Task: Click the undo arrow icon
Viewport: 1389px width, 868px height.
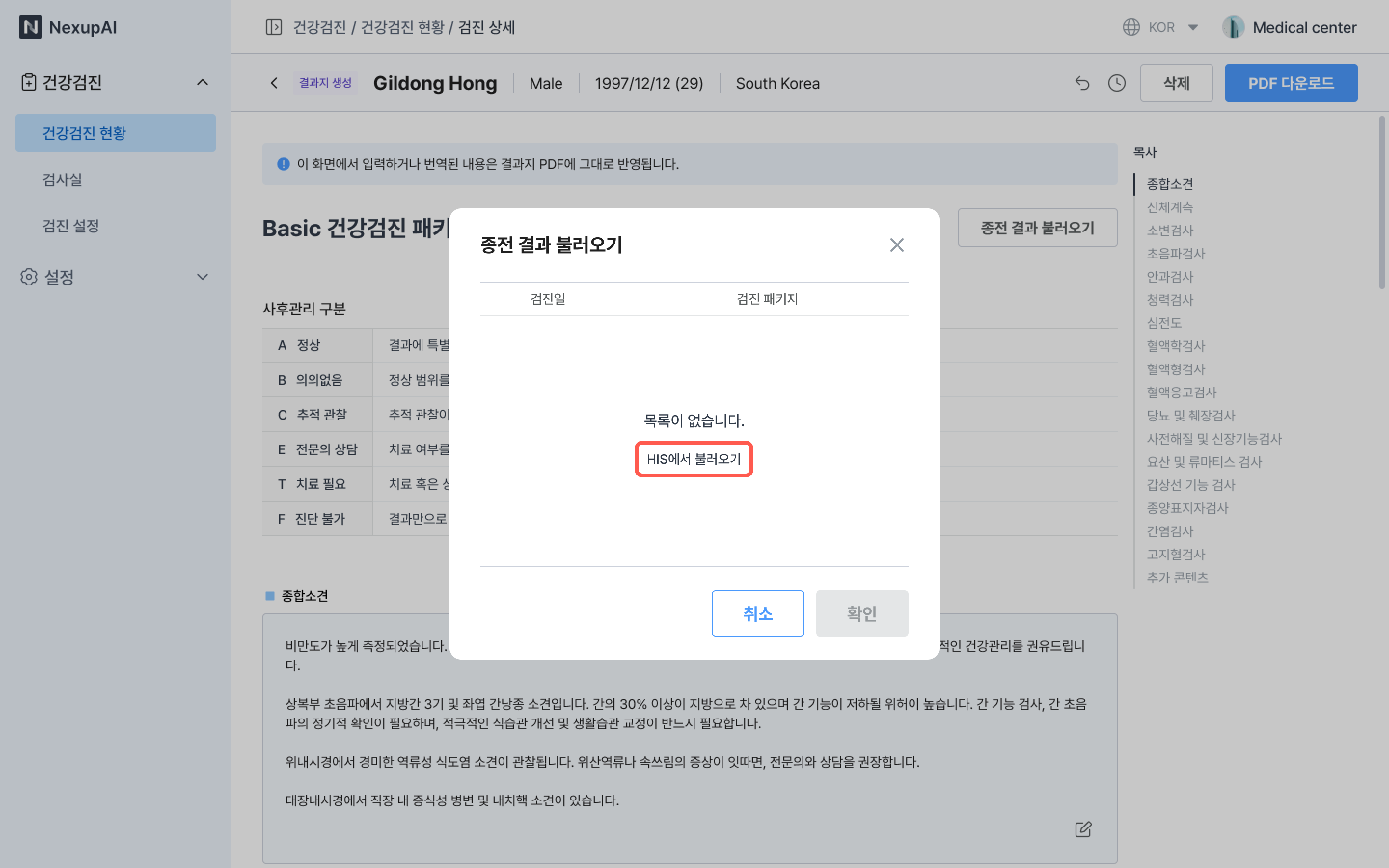Action: pos(1082,83)
